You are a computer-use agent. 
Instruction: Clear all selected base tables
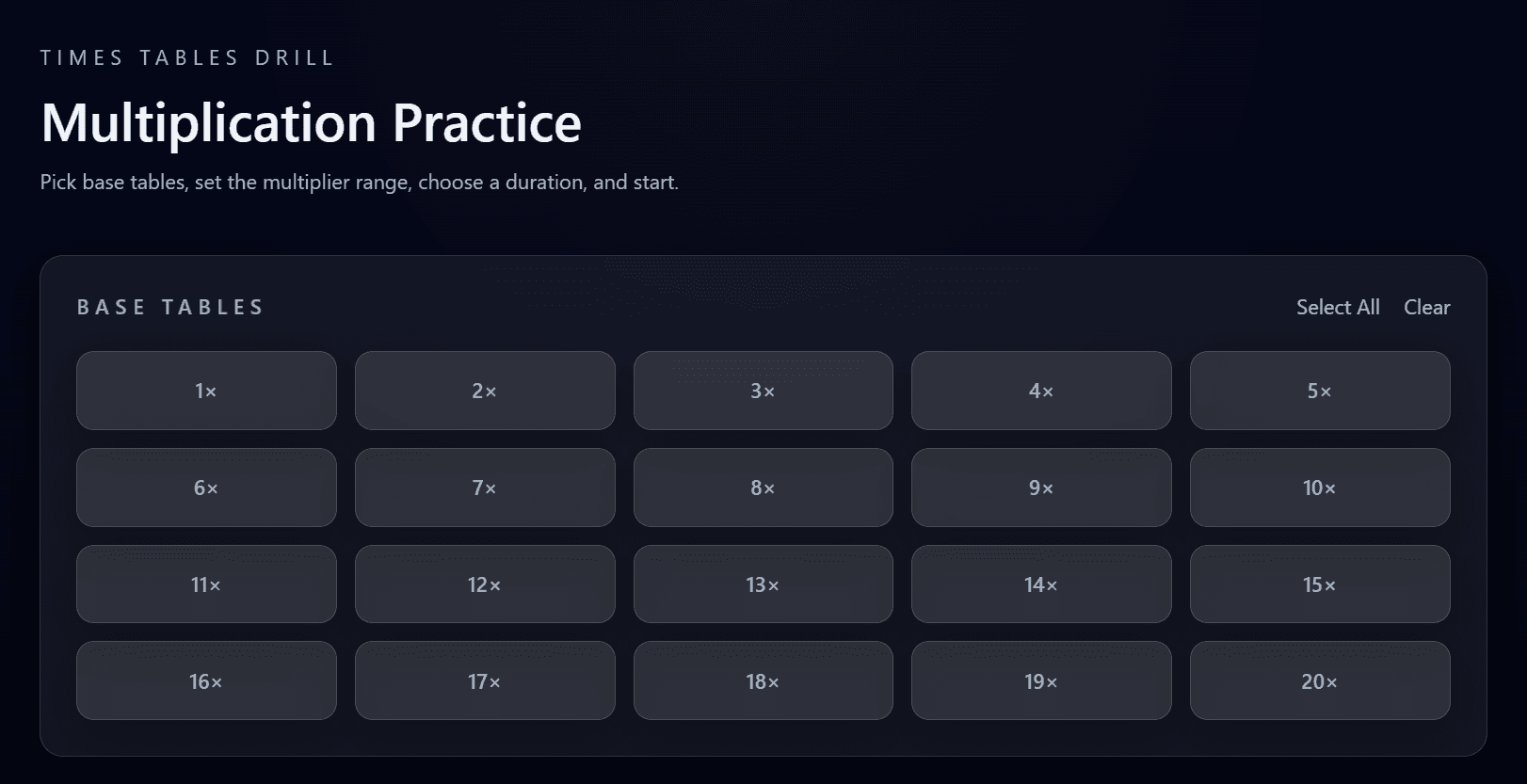coord(1426,307)
